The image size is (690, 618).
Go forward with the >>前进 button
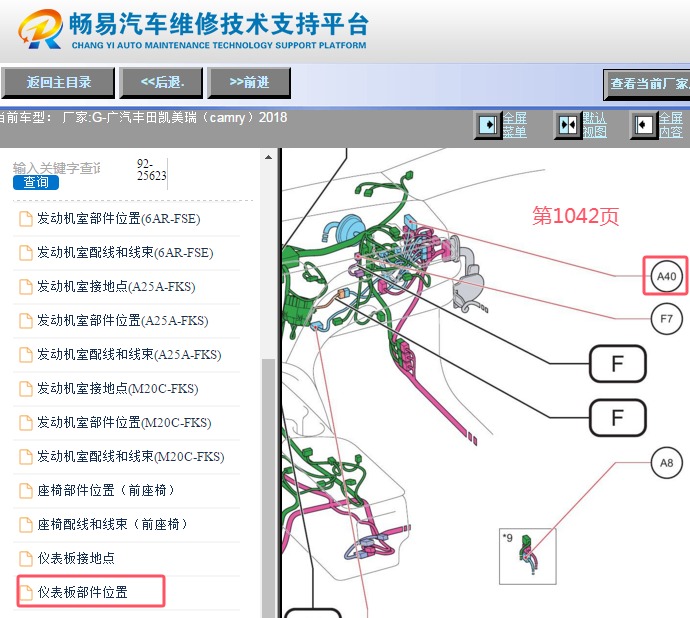click(249, 82)
